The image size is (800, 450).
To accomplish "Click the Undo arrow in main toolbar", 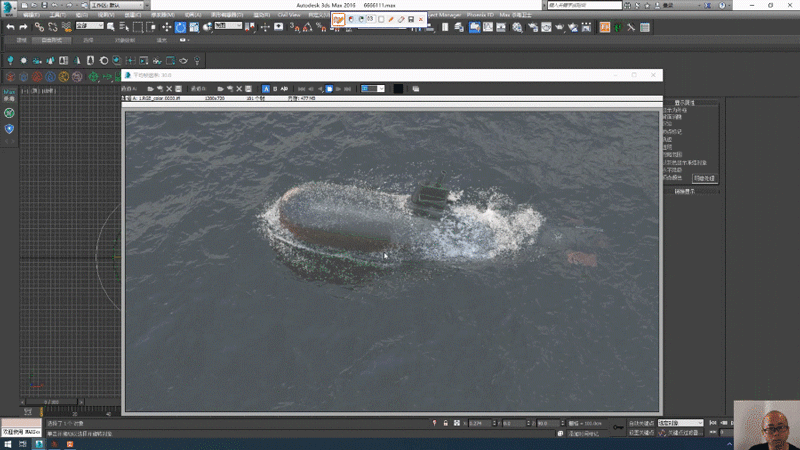I will pos(10,28).
